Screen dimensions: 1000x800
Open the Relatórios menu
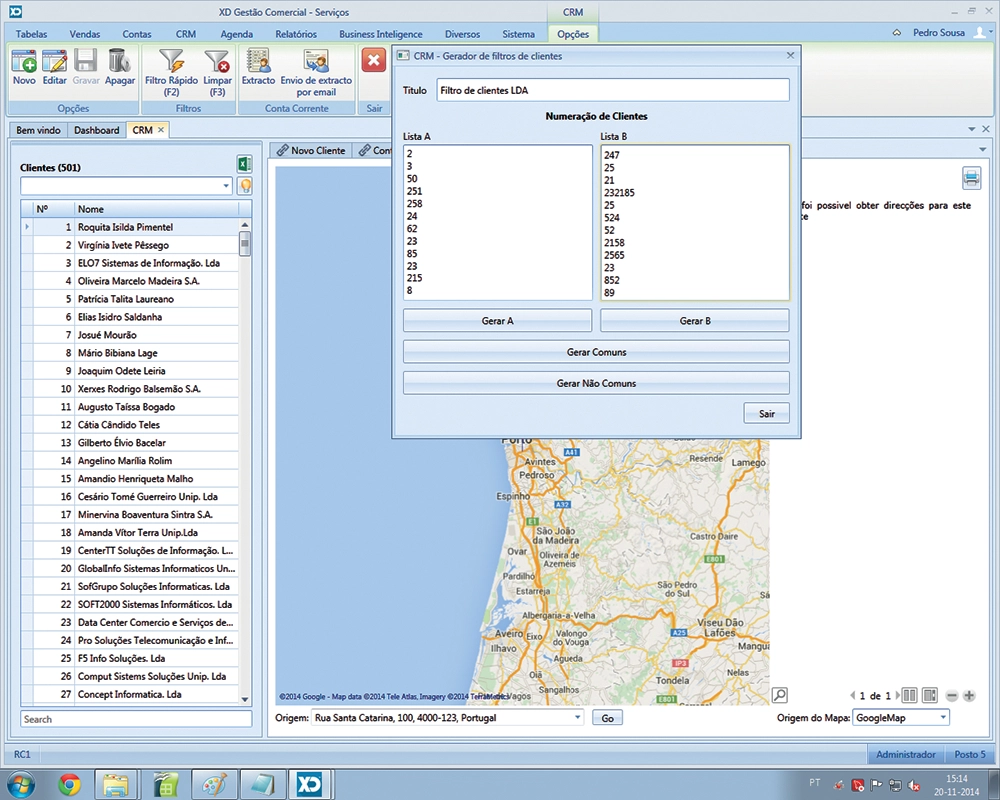click(295, 34)
